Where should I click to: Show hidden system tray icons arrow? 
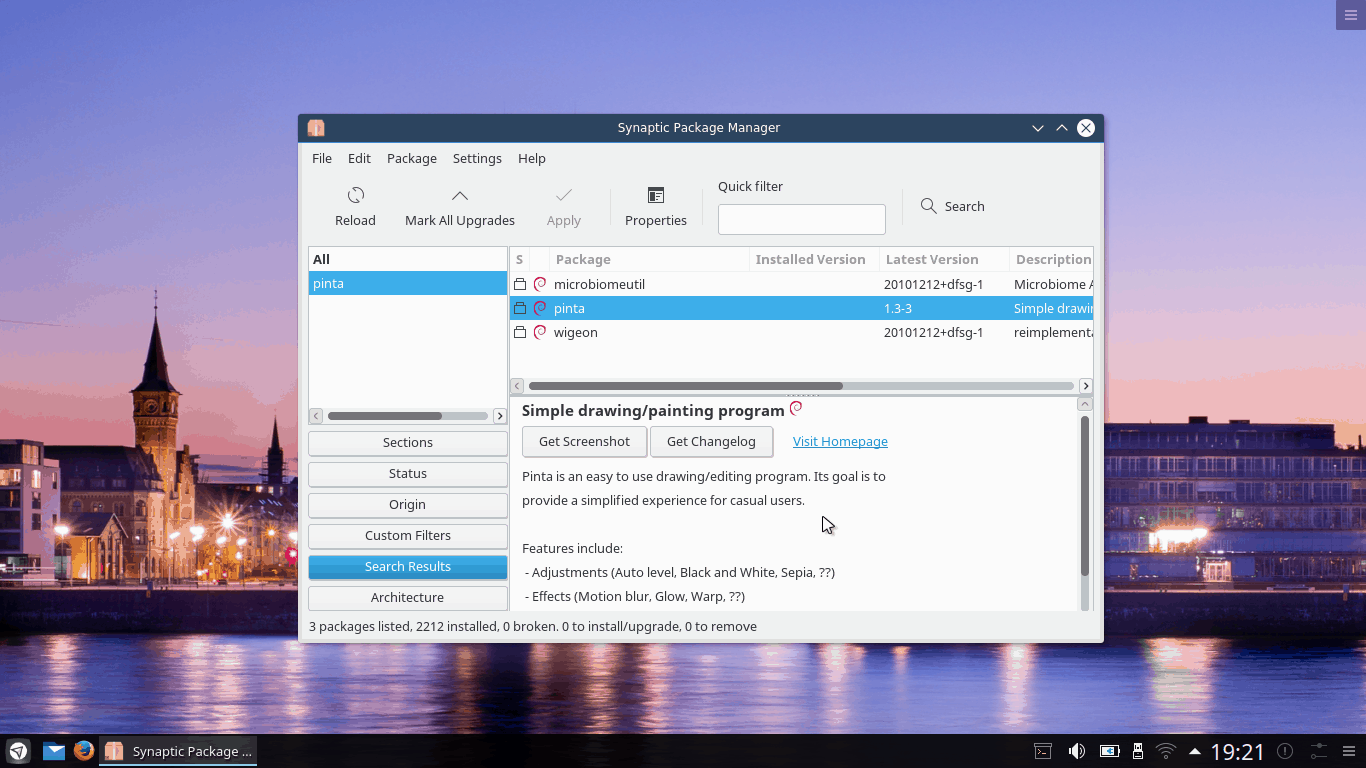(x=1194, y=751)
